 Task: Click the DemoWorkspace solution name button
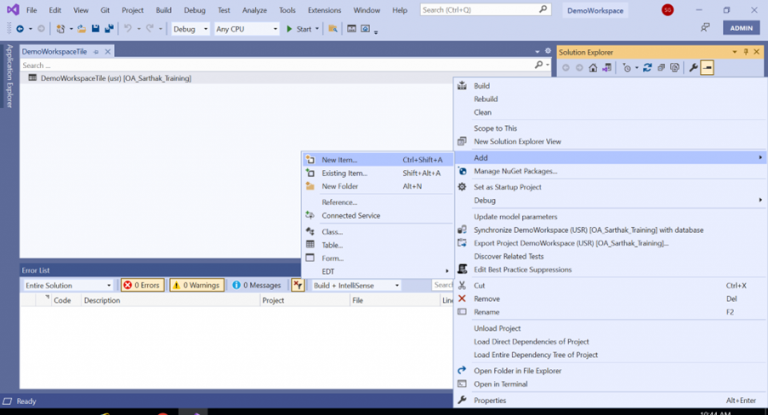point(595,10)
